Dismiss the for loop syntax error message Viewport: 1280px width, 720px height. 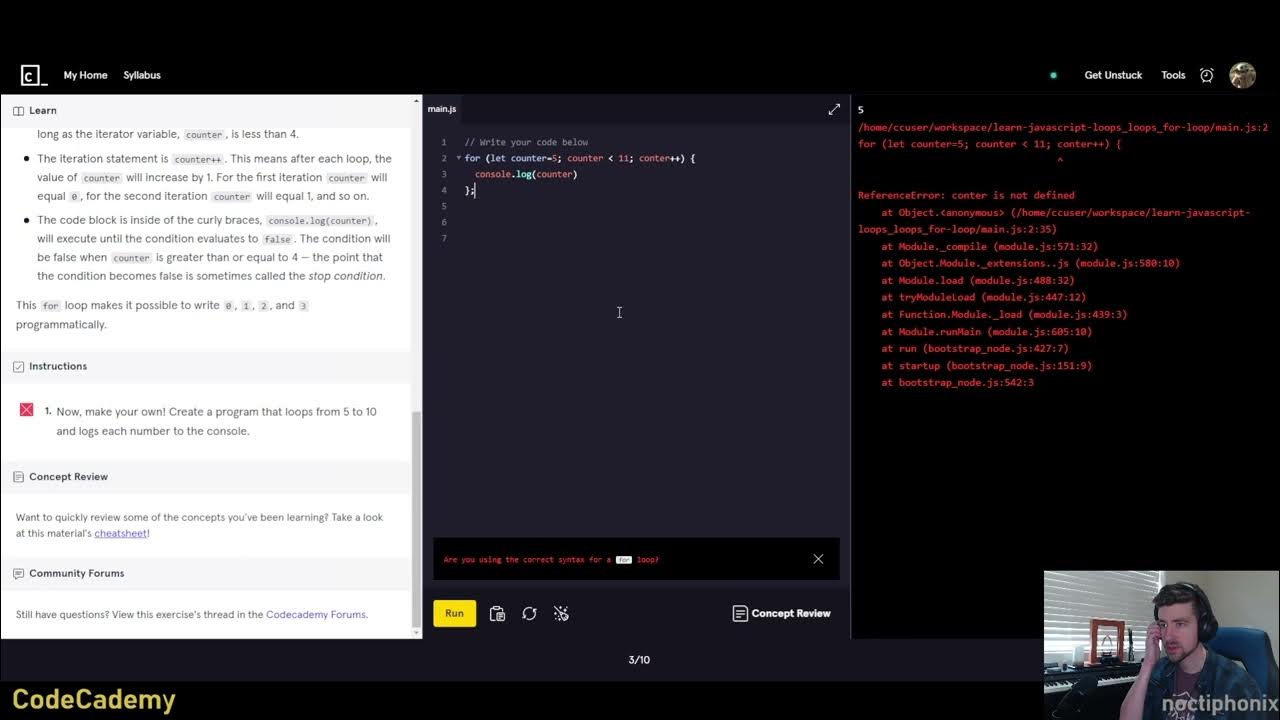click(x=818, y=559)
